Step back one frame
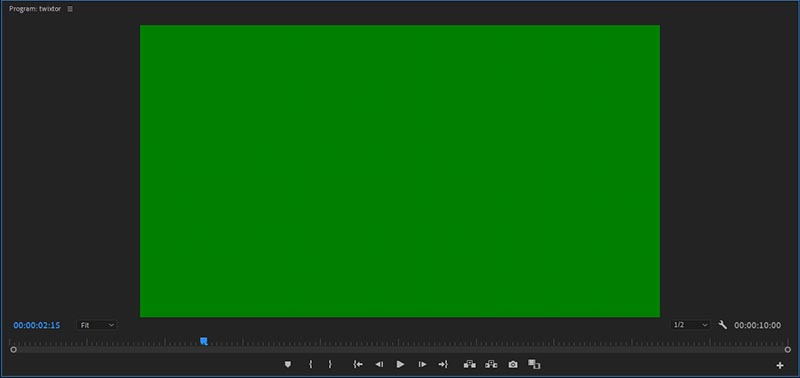 [x=379, y=364]
